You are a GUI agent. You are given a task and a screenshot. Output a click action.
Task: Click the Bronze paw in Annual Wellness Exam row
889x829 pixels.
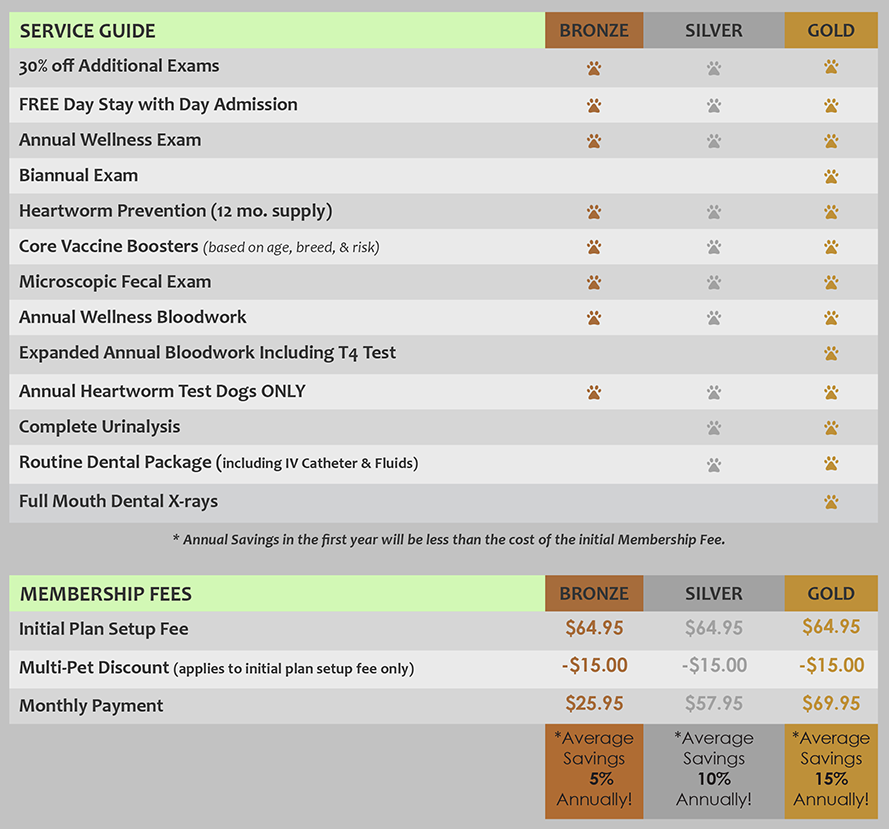coord(594,141)
